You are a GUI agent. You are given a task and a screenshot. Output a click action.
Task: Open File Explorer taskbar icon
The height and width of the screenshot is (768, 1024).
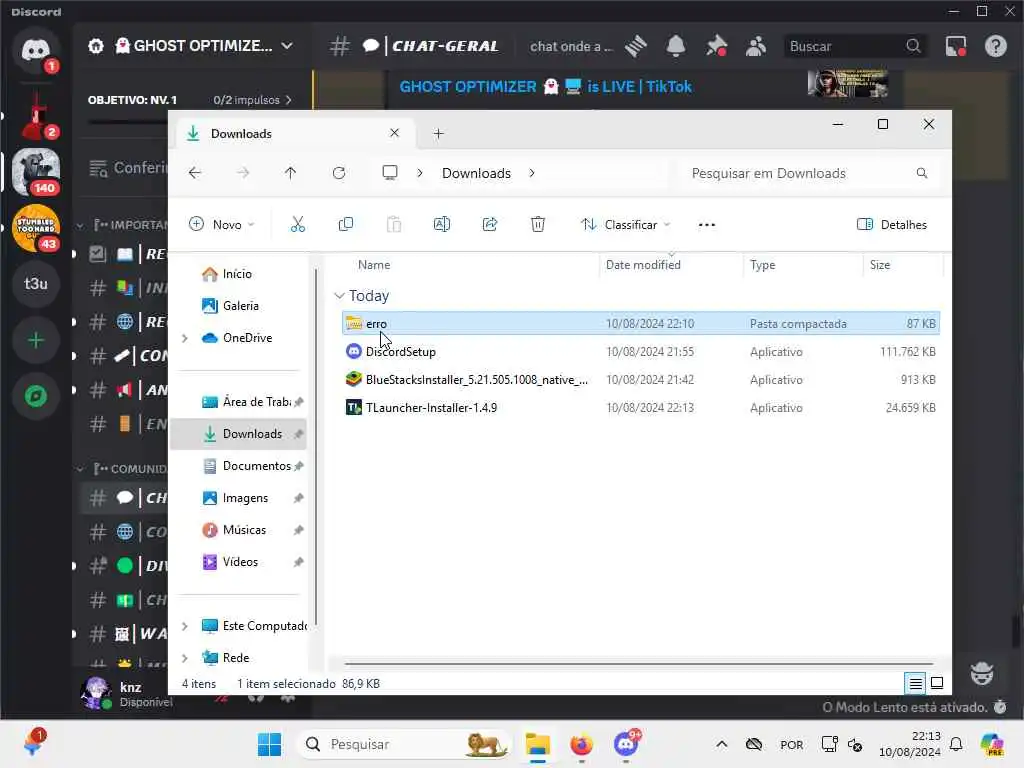click(x=537, y=744)
